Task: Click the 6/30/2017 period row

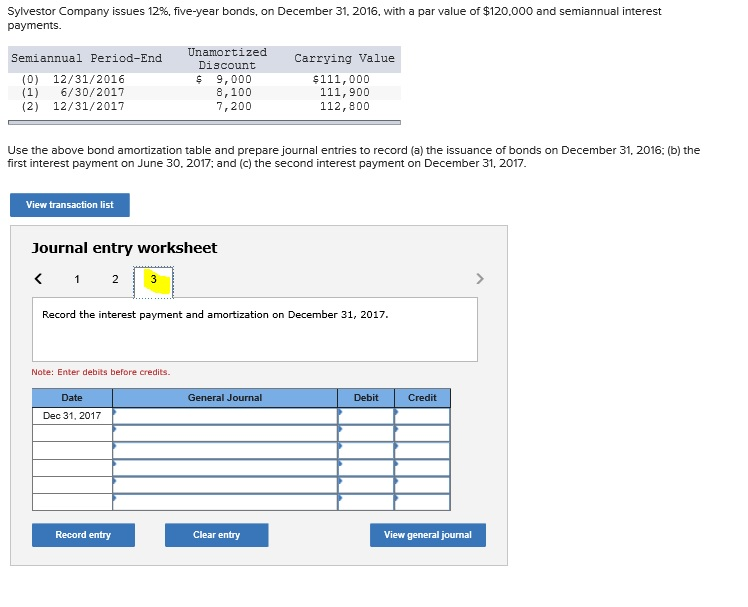Action: coord(204,93)
